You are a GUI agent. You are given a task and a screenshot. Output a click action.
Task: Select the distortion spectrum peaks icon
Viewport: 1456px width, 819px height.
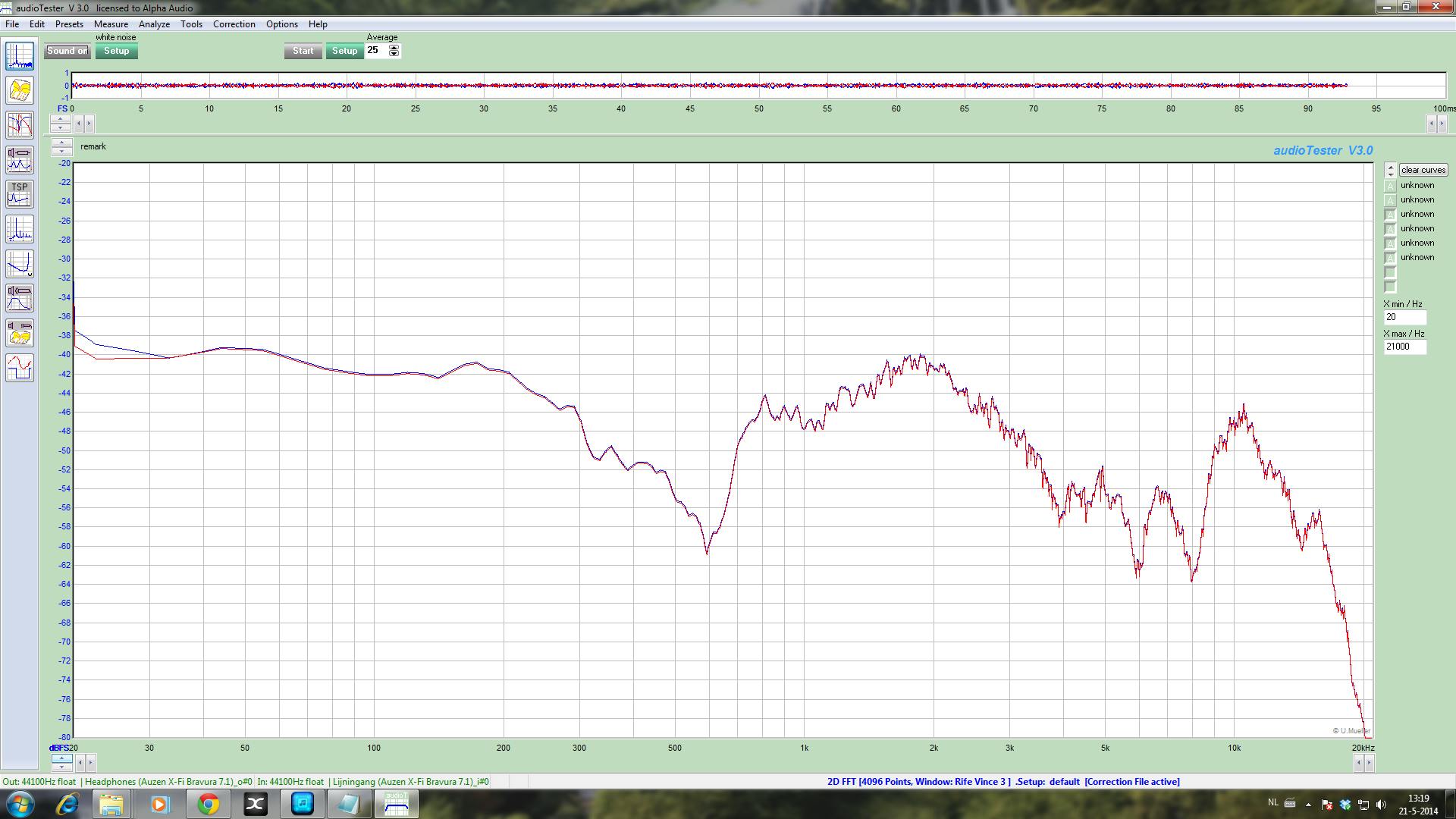(x=20, y=229)
